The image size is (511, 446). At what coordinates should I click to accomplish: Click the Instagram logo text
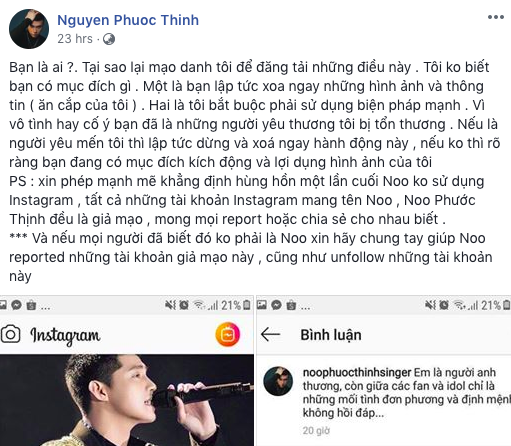pos(65,336)
